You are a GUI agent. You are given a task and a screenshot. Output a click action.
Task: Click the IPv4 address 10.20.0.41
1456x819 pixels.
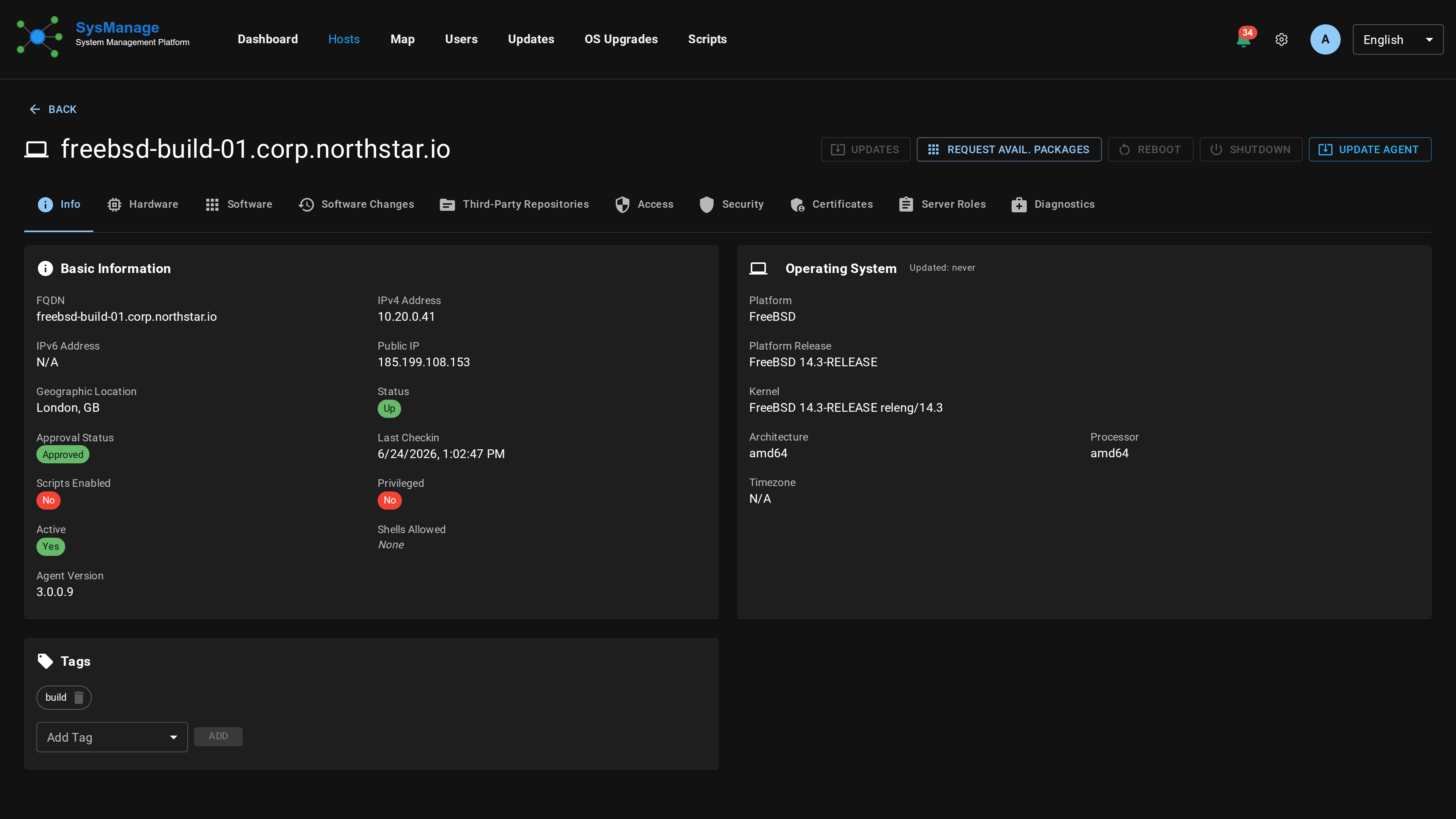click(x=406, y=317)
